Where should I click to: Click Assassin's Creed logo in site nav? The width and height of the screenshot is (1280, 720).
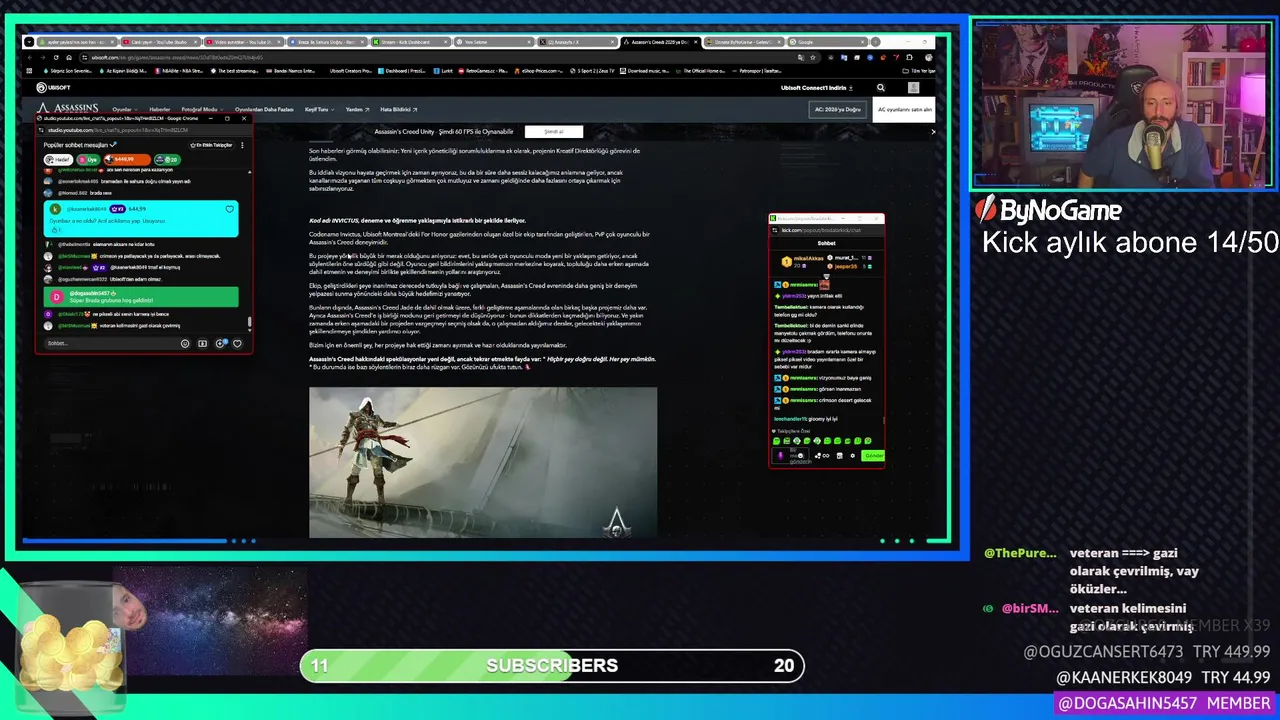point(67,108)
